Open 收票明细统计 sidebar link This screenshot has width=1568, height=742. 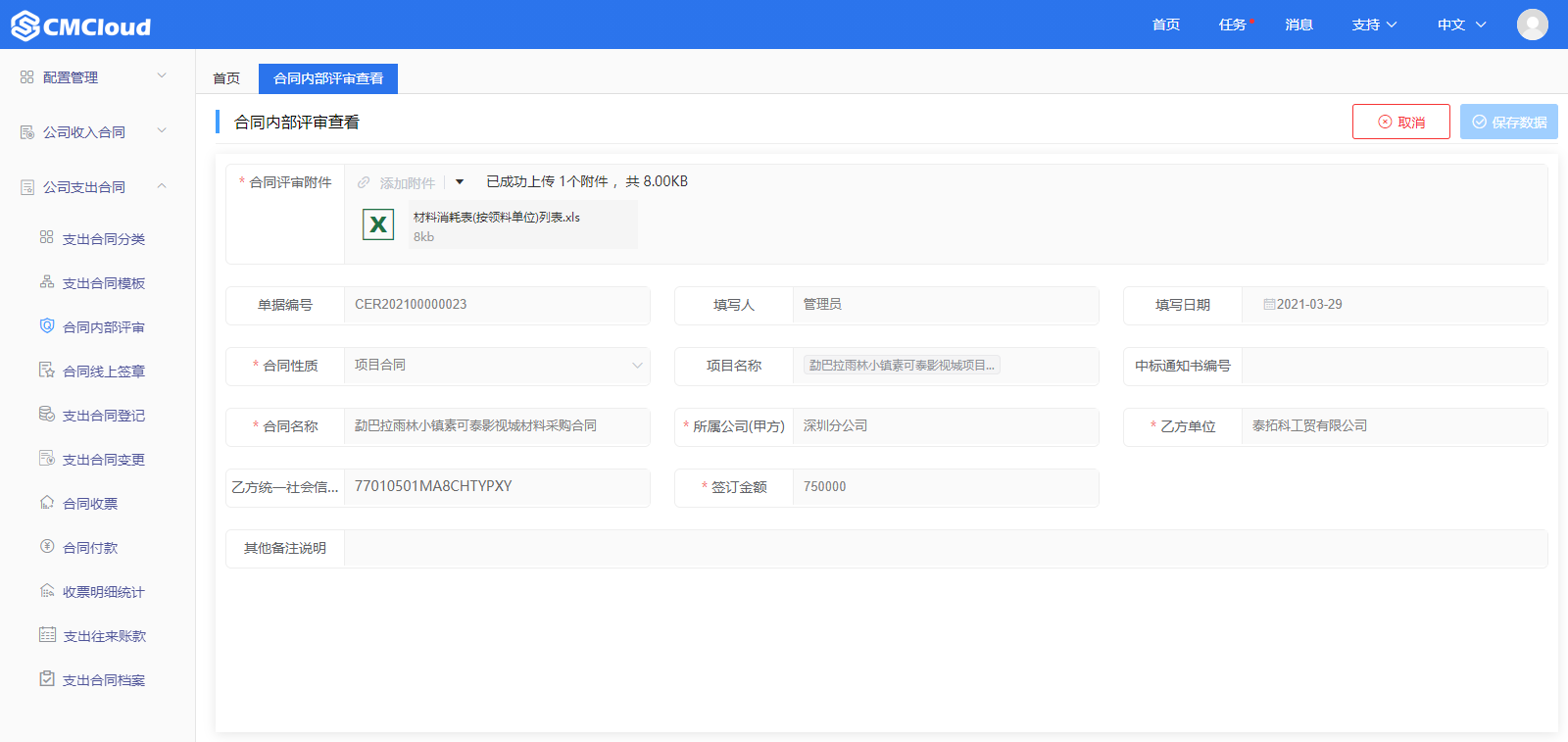[104, 592]
